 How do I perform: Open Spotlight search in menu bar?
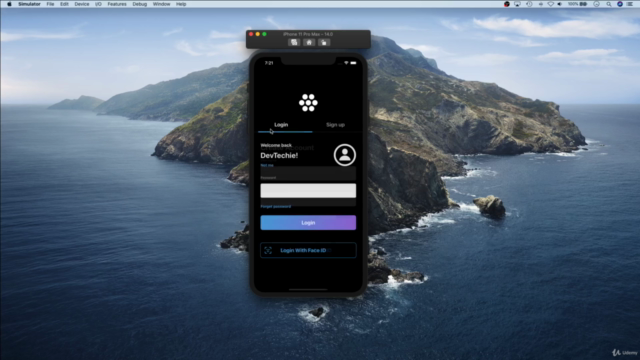pos(609,4)
